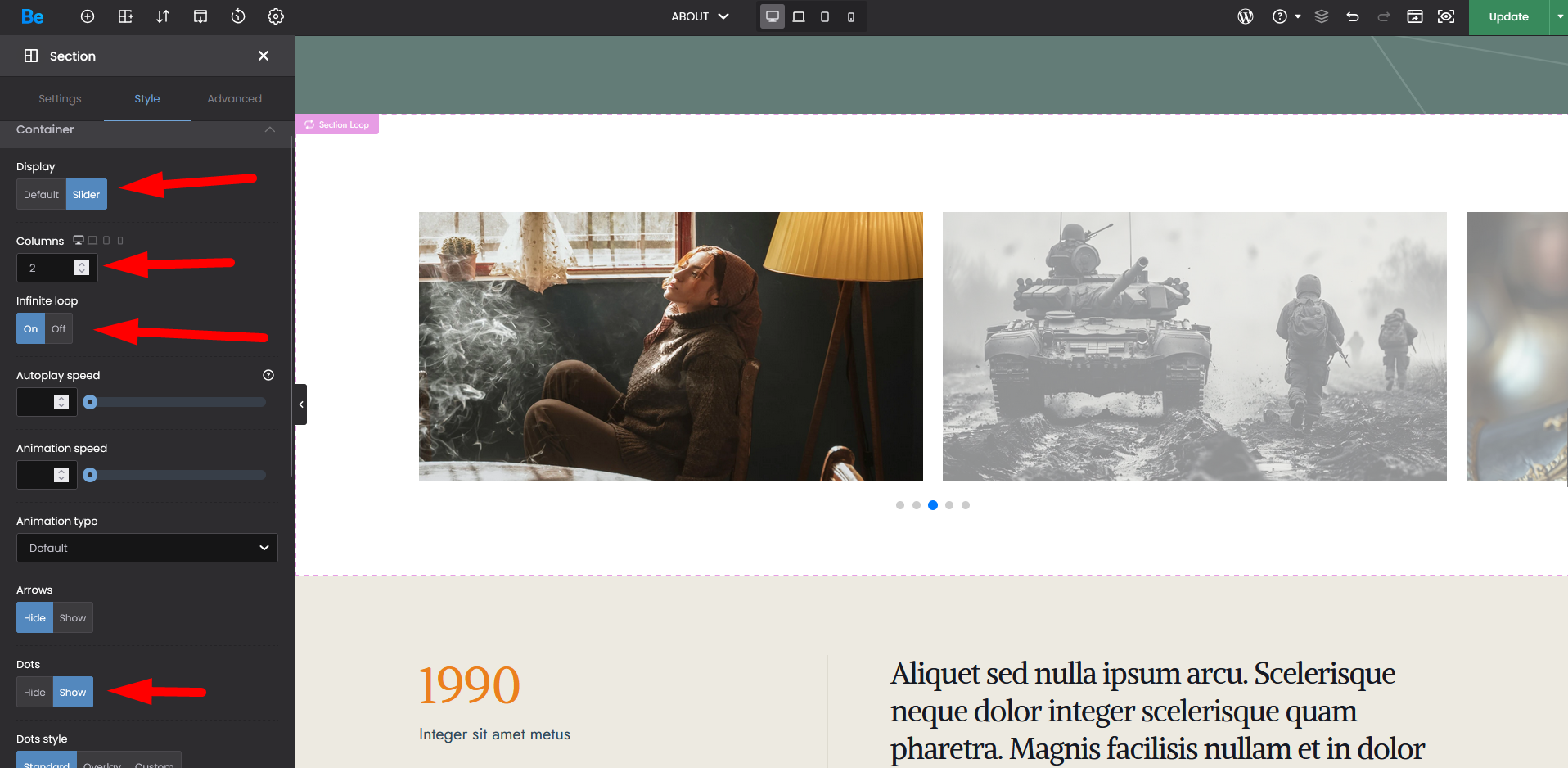Switch to the Settings tab

point(60,98)
